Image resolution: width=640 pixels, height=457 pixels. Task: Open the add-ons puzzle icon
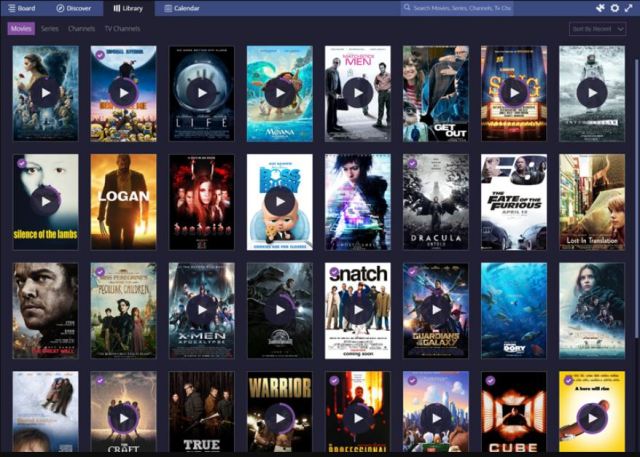[600, 8]
